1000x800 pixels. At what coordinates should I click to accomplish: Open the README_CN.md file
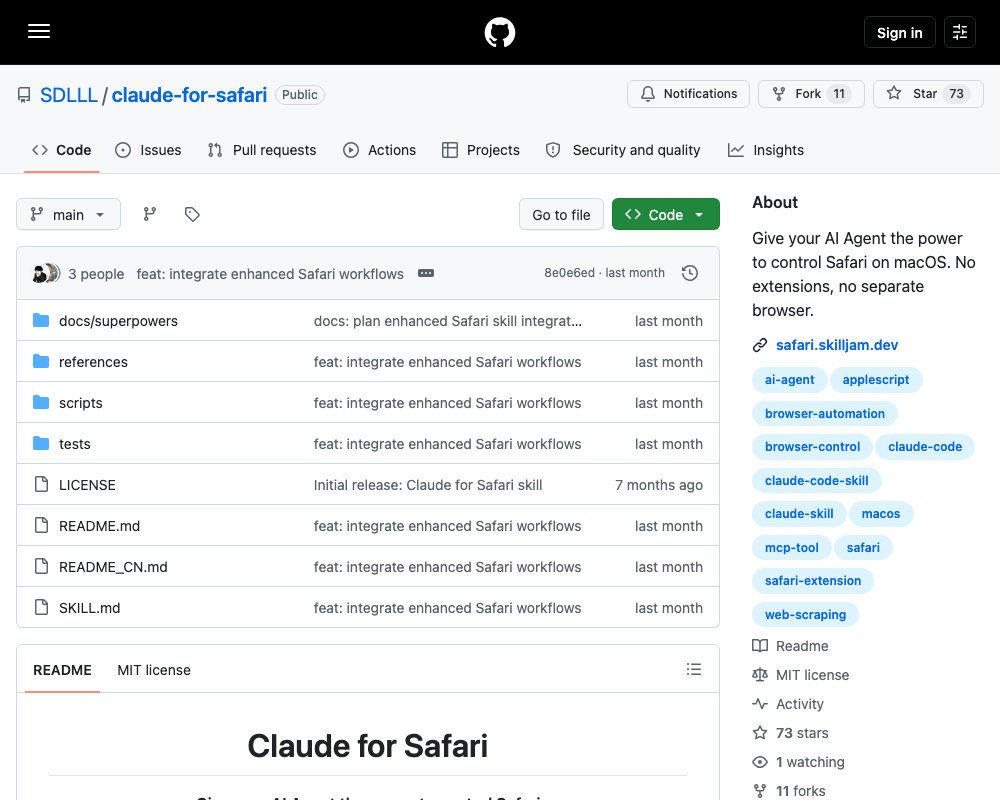pos(113,567)
